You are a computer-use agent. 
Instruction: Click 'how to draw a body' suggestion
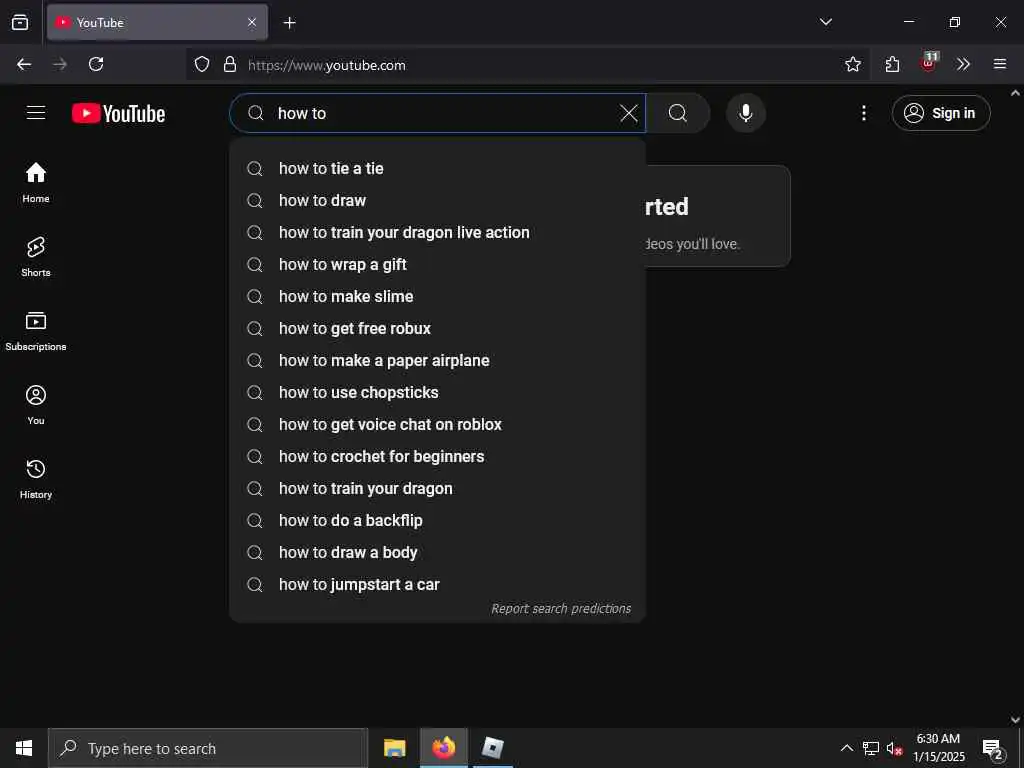point(438,552)
